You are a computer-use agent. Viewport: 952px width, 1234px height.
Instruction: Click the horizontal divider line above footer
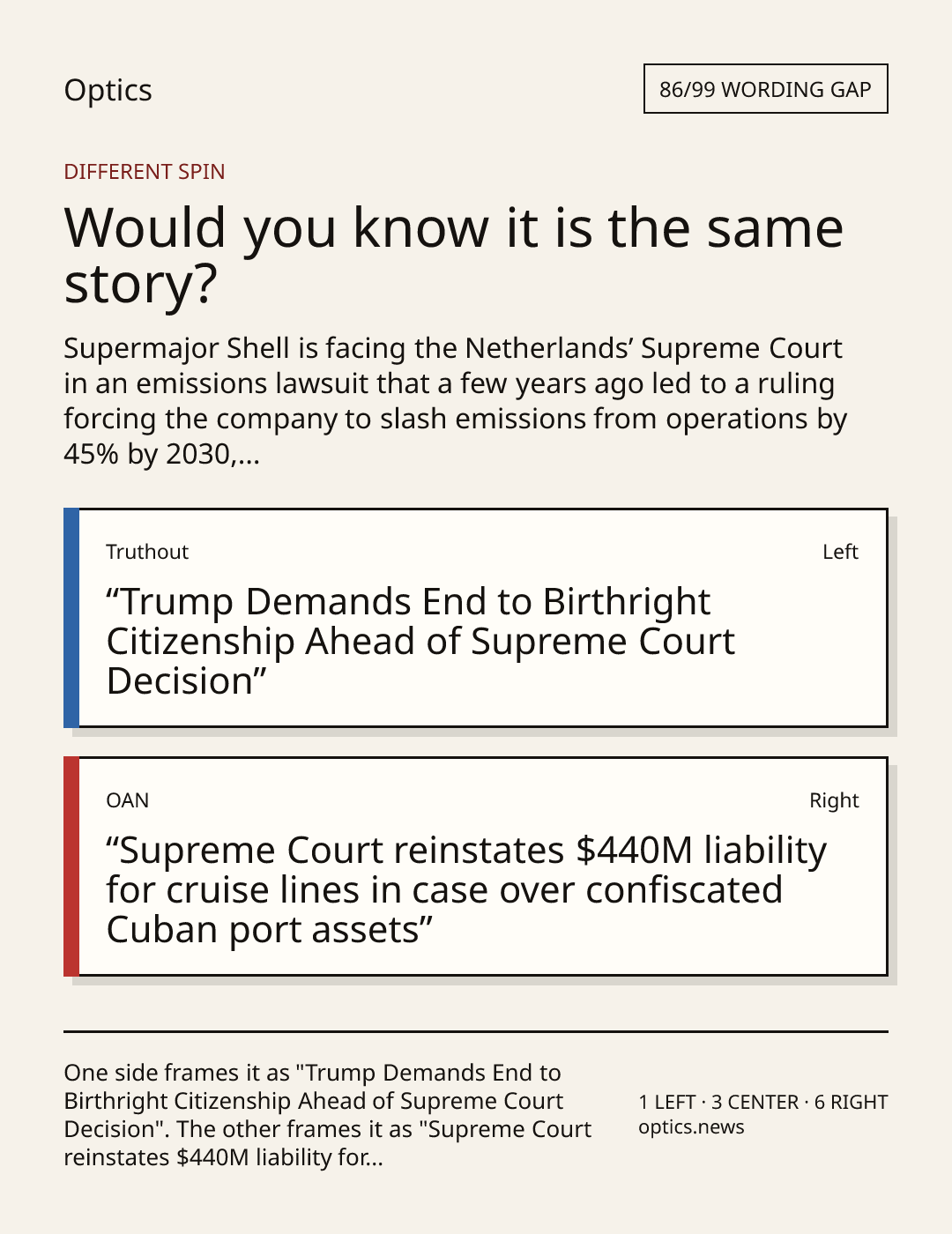[x=476, y=1030]
